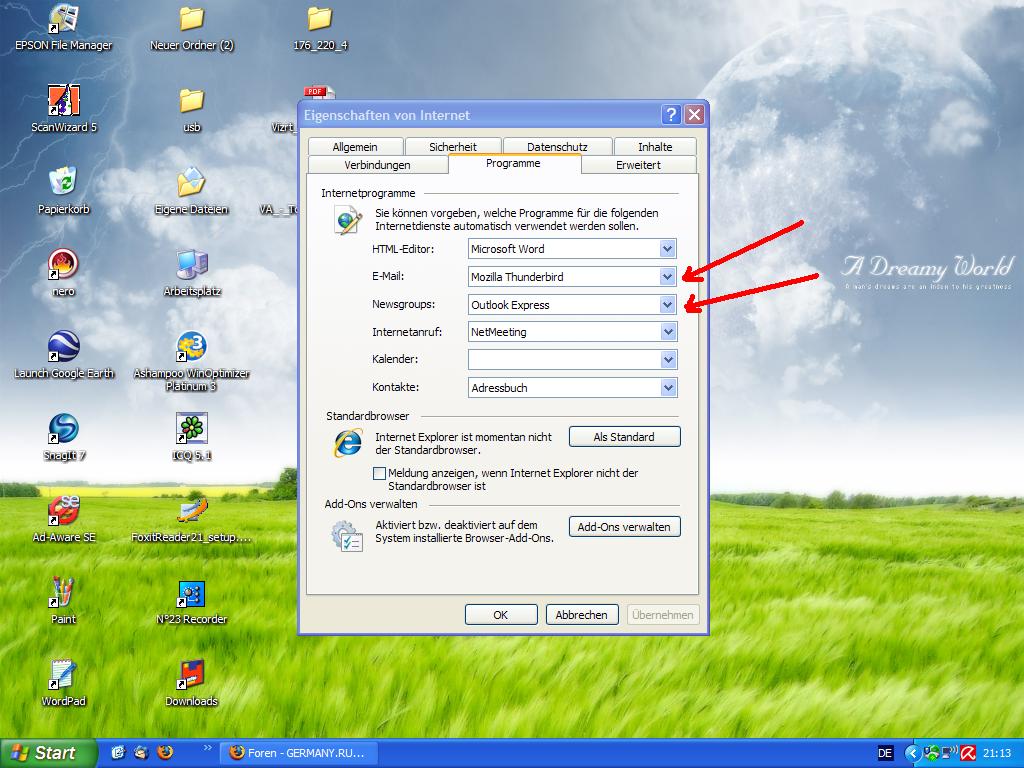Open the Kontakte dropdown
The width and height of the screenshot is (1024, 768).
pos(667,387)
